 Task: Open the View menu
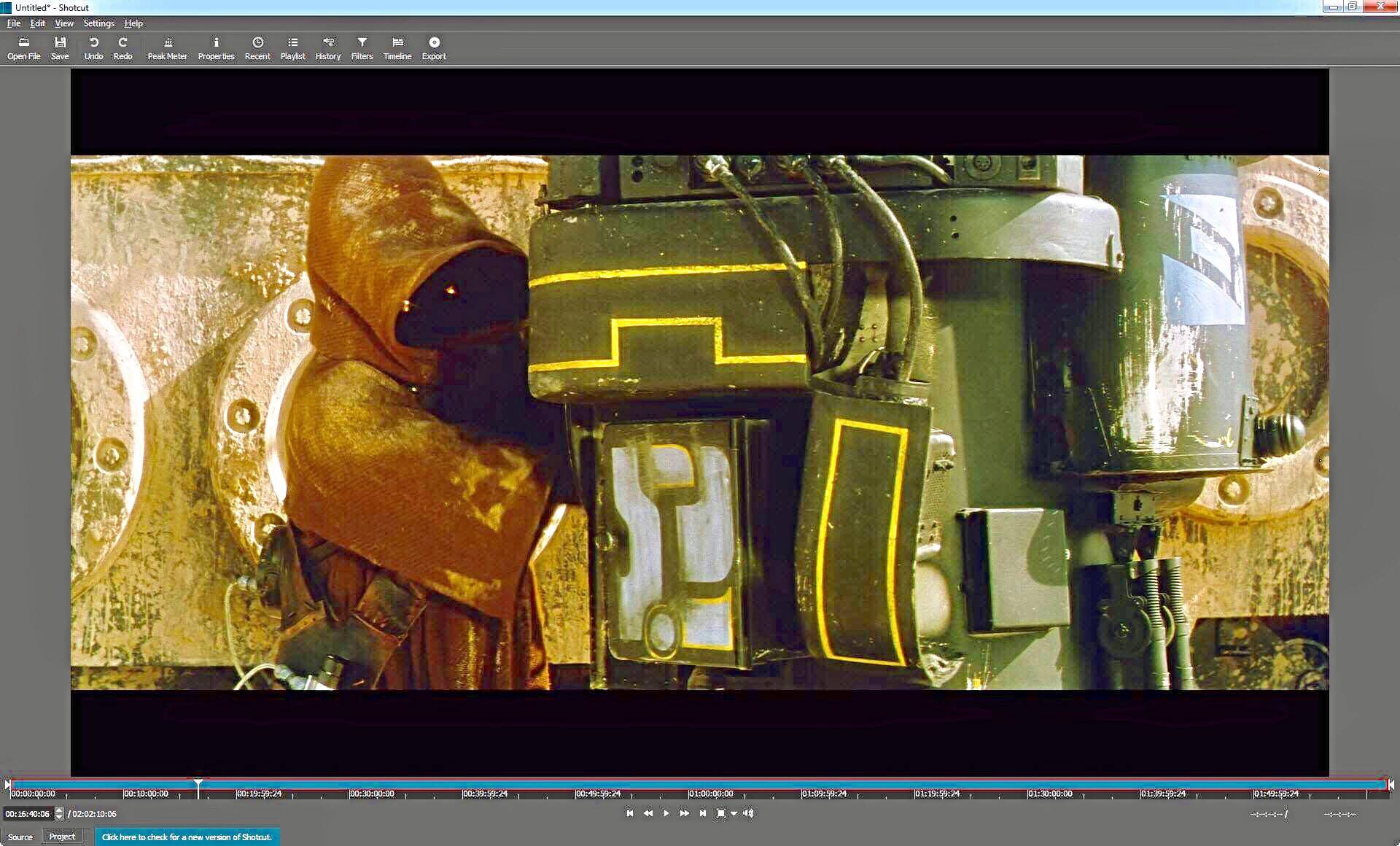[x=64, y=23]
